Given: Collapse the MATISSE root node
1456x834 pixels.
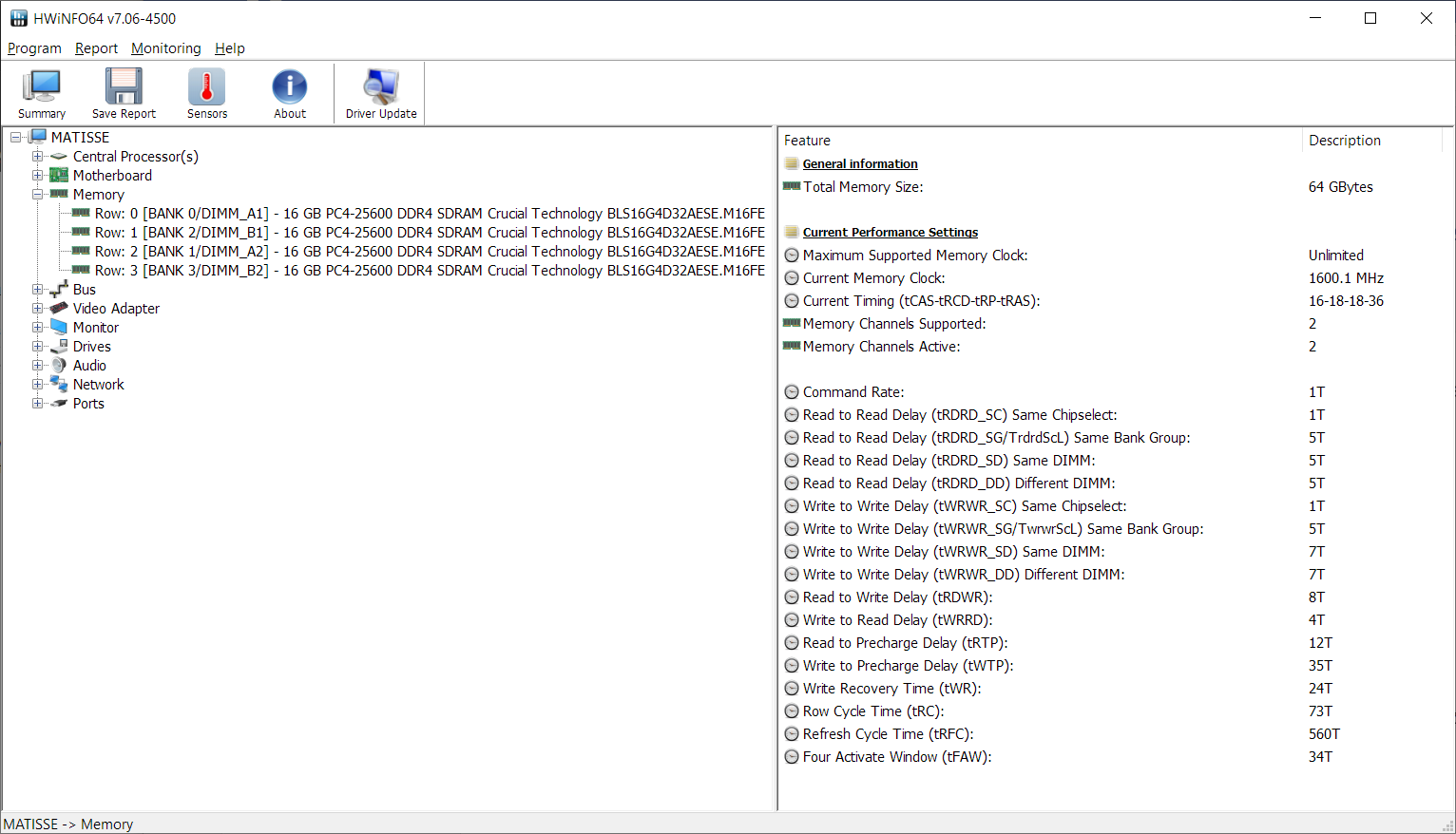Looking at the screenshot, I should (15, 137).
